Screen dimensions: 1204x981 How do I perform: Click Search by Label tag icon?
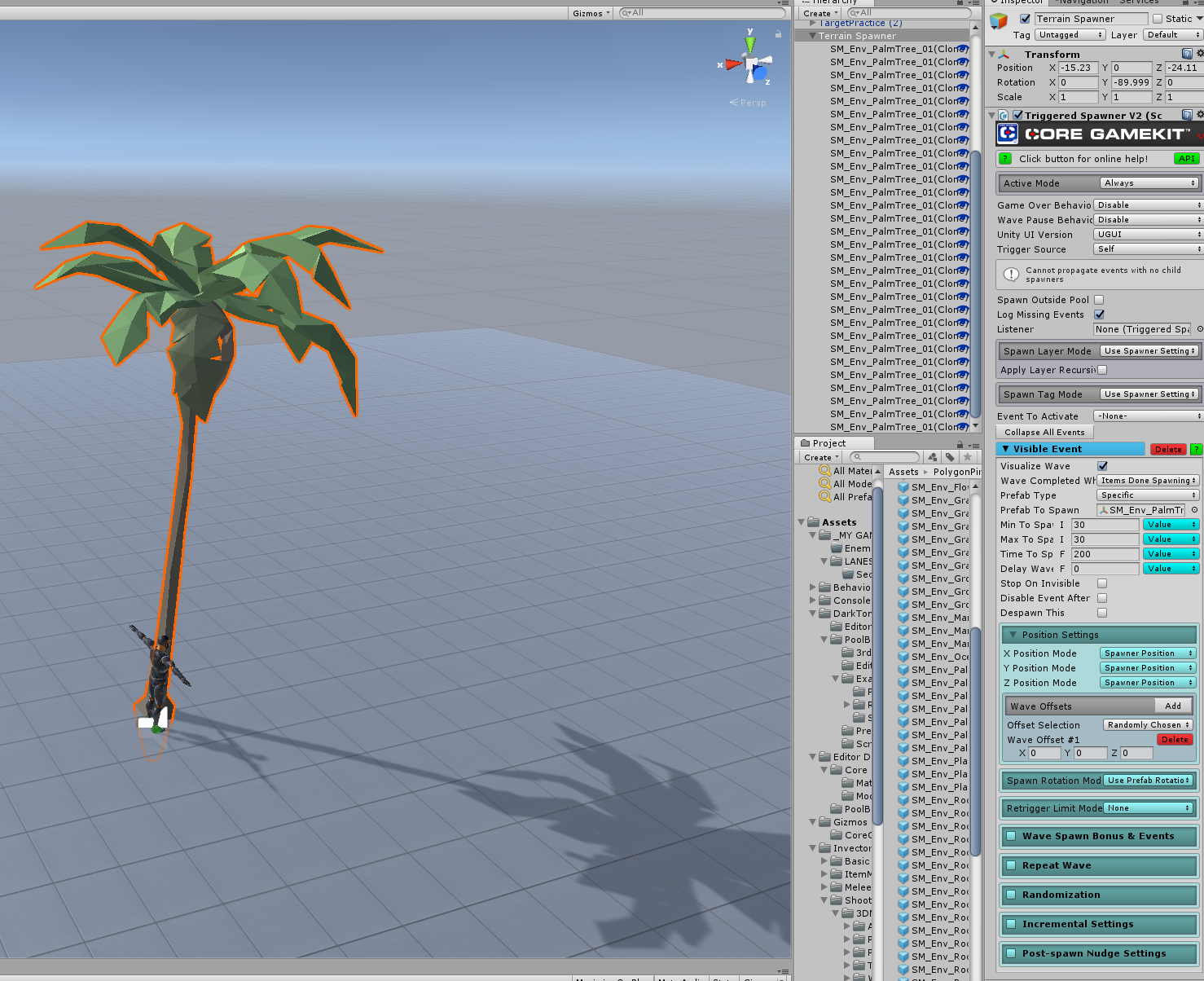coord(950,457)
